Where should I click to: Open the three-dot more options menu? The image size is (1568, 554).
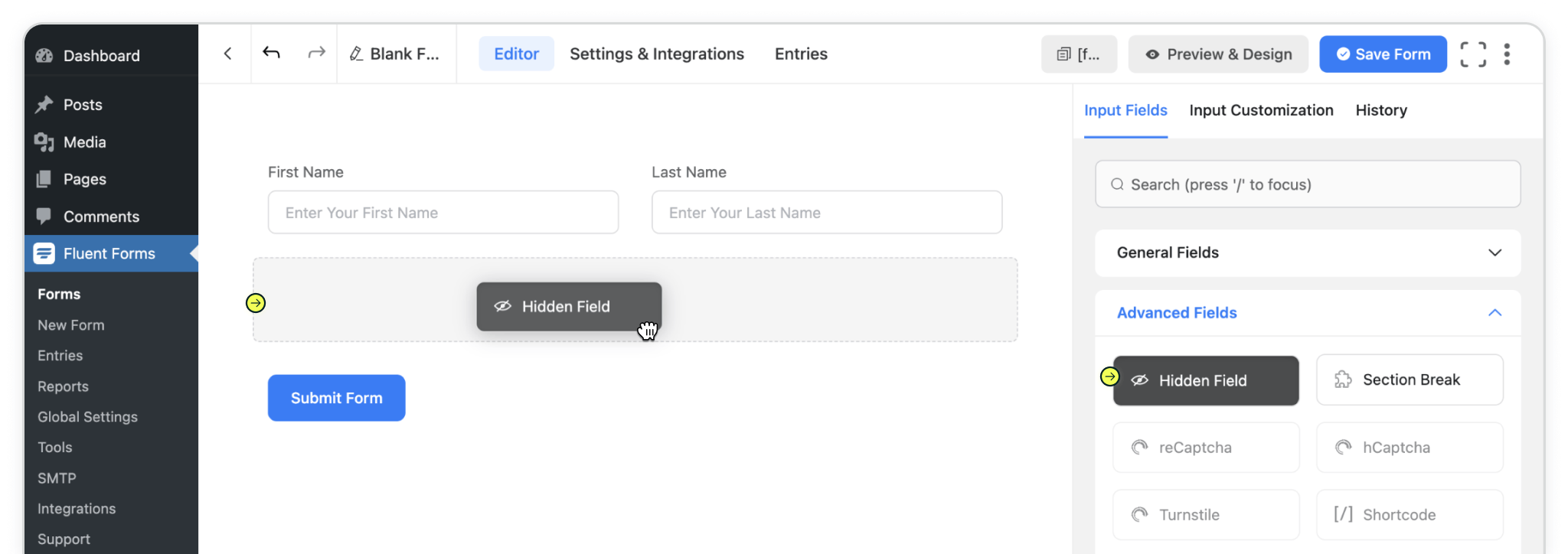1507,54
